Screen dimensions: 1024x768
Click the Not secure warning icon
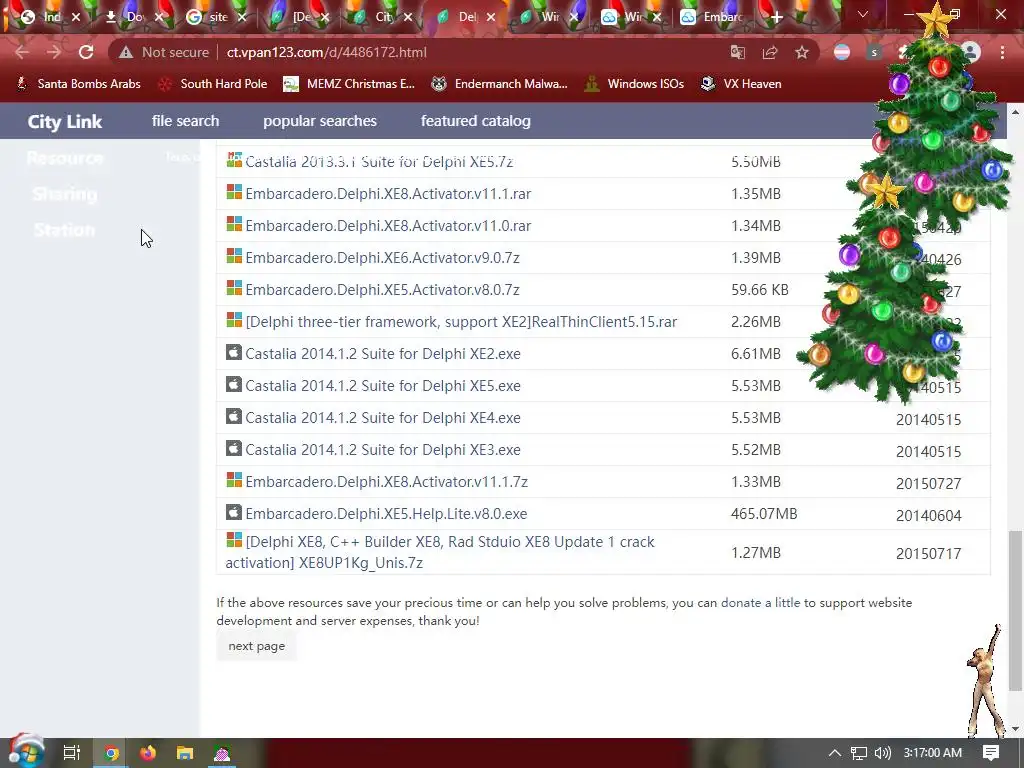pos(126,52)
